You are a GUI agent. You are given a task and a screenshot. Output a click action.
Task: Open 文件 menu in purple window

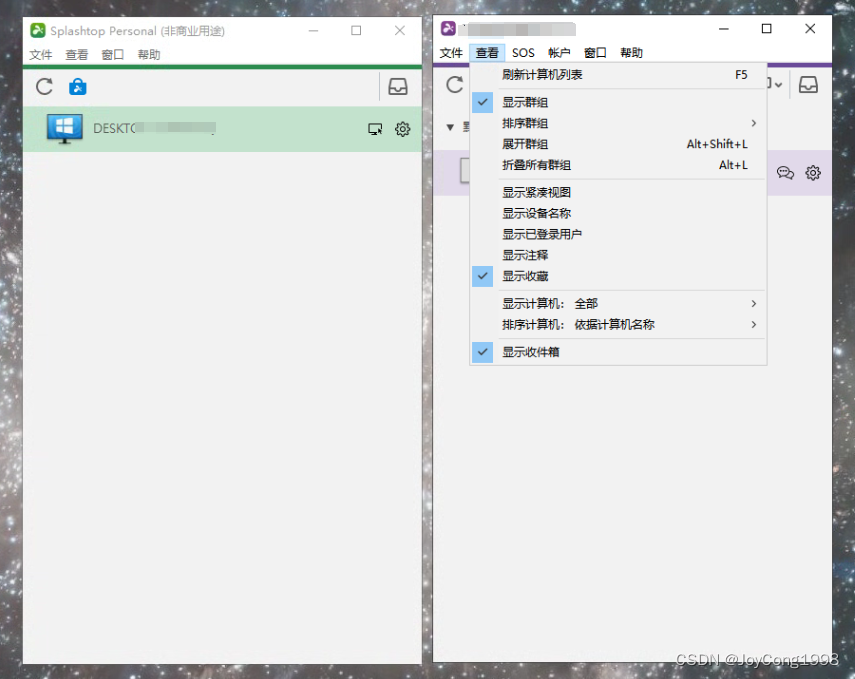(451, 53)
